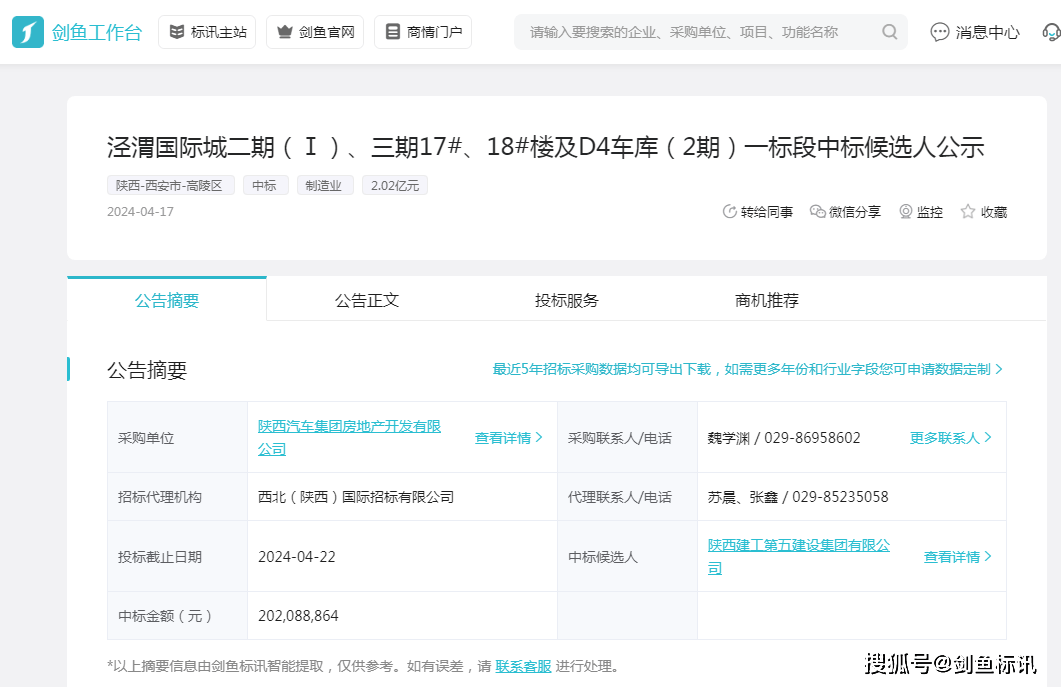1061x687 pixels.
Task: Focus the enterprise and project search field
Action: point(710,32)
